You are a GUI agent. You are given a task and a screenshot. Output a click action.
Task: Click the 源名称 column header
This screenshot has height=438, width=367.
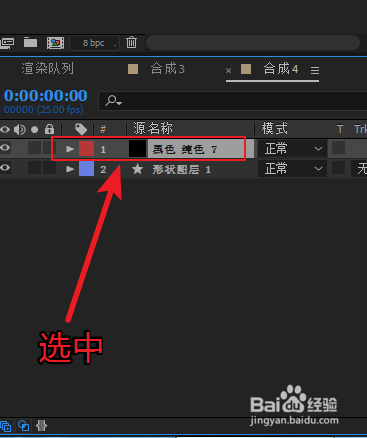coord(153,128)
